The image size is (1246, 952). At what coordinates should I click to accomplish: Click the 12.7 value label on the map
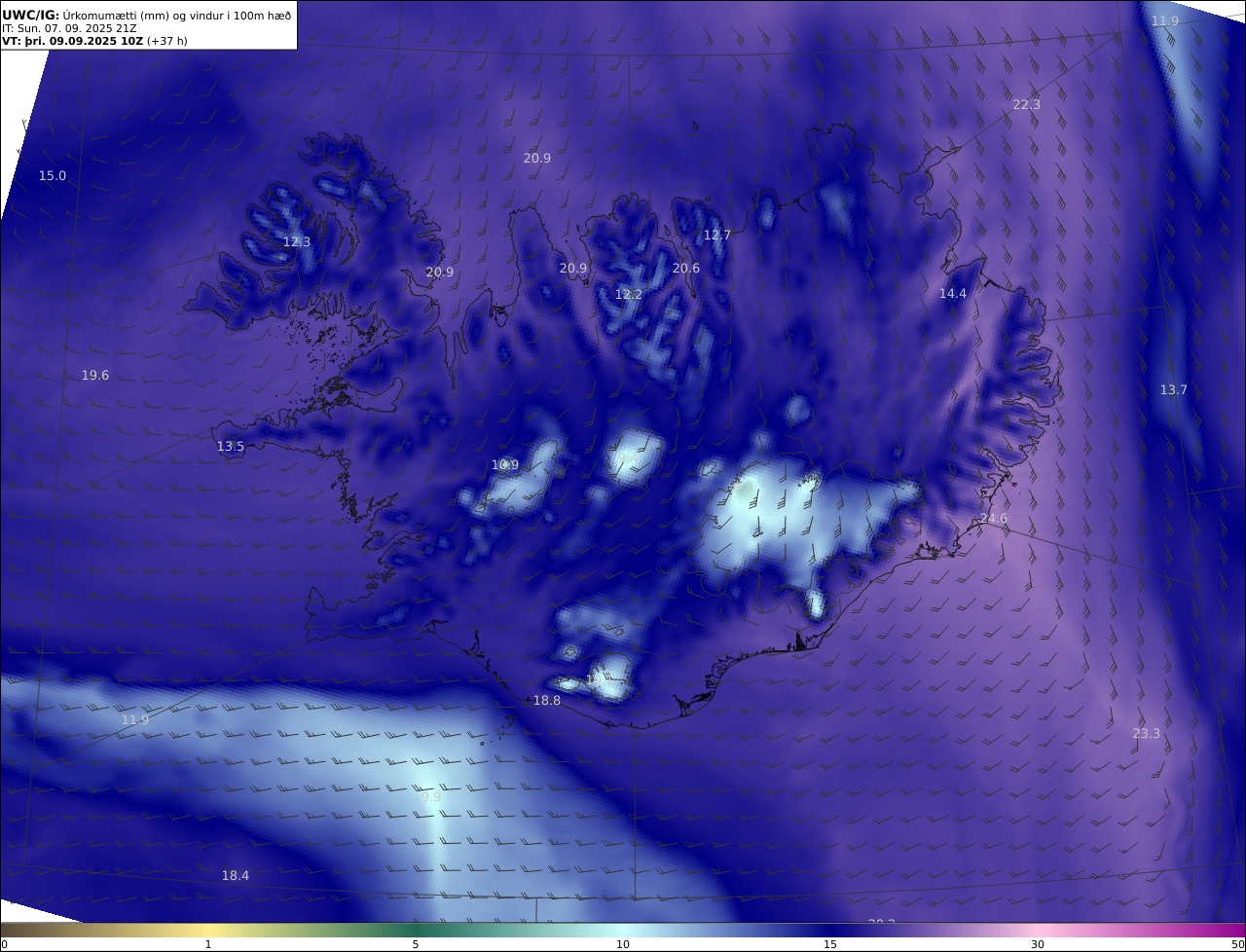click(716, 236)
